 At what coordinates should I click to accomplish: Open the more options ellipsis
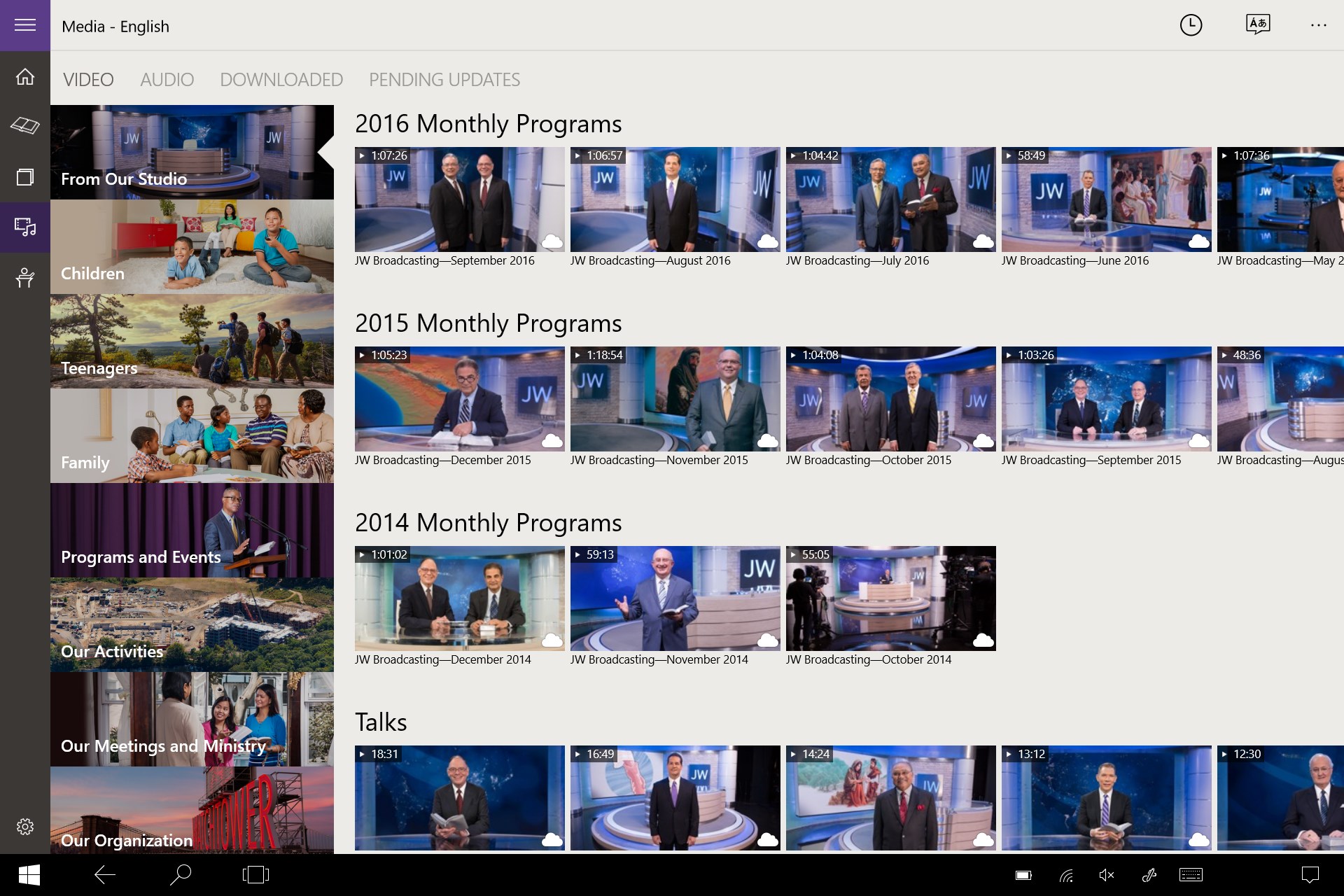pos(1318,25)
